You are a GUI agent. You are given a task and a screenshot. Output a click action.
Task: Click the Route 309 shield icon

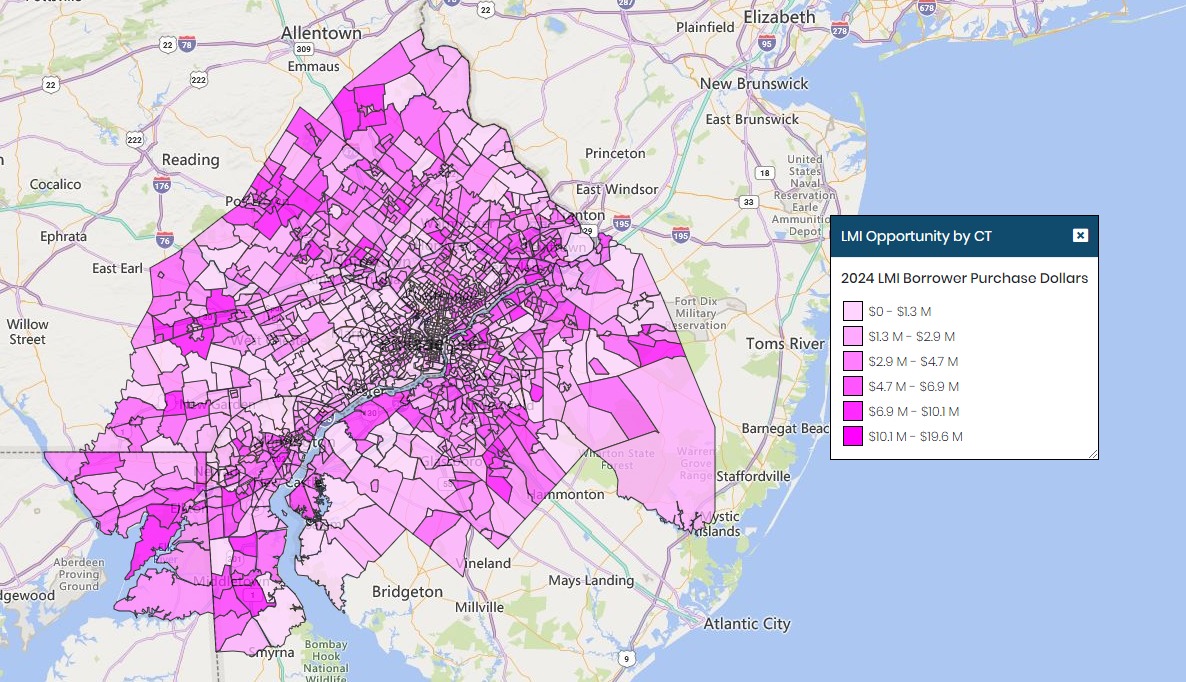[x=303, y=48]
